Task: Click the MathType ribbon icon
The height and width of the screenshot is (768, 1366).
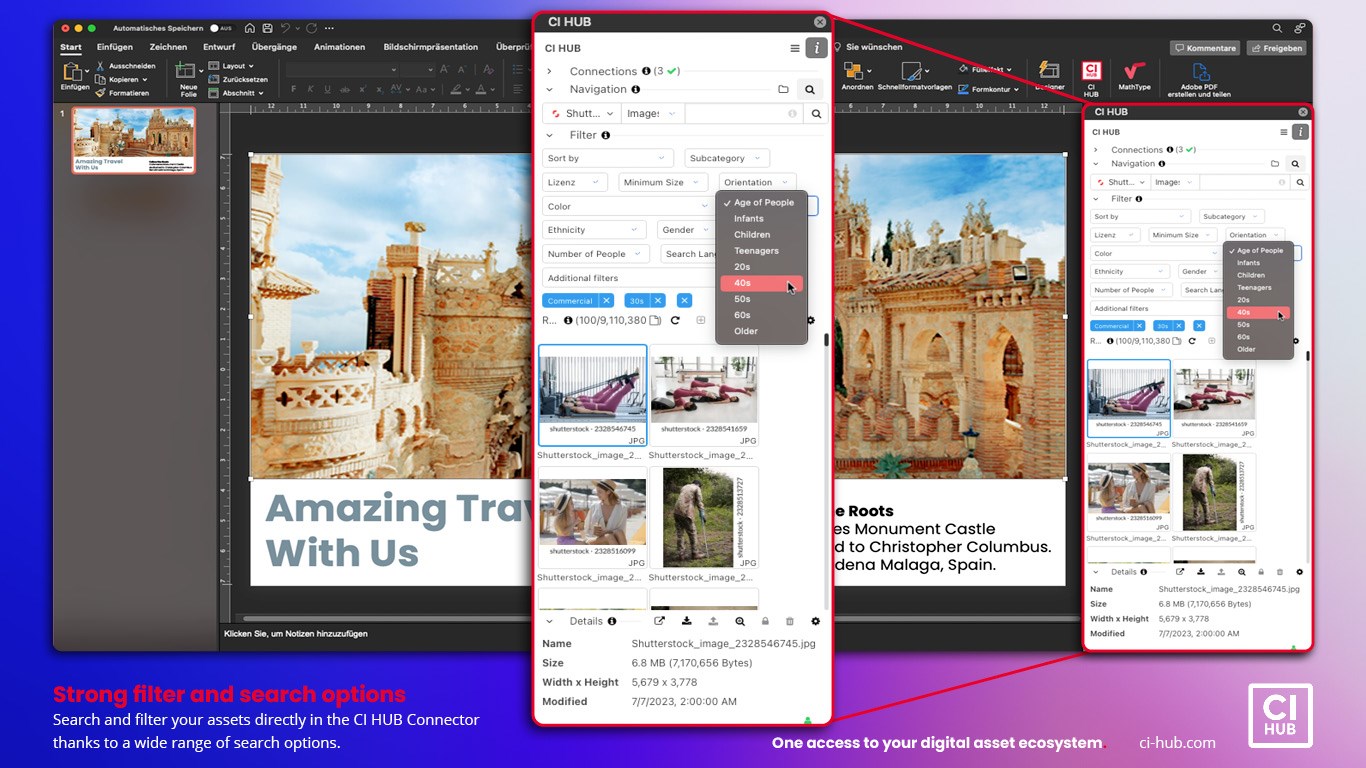Action: (1134, 72)
